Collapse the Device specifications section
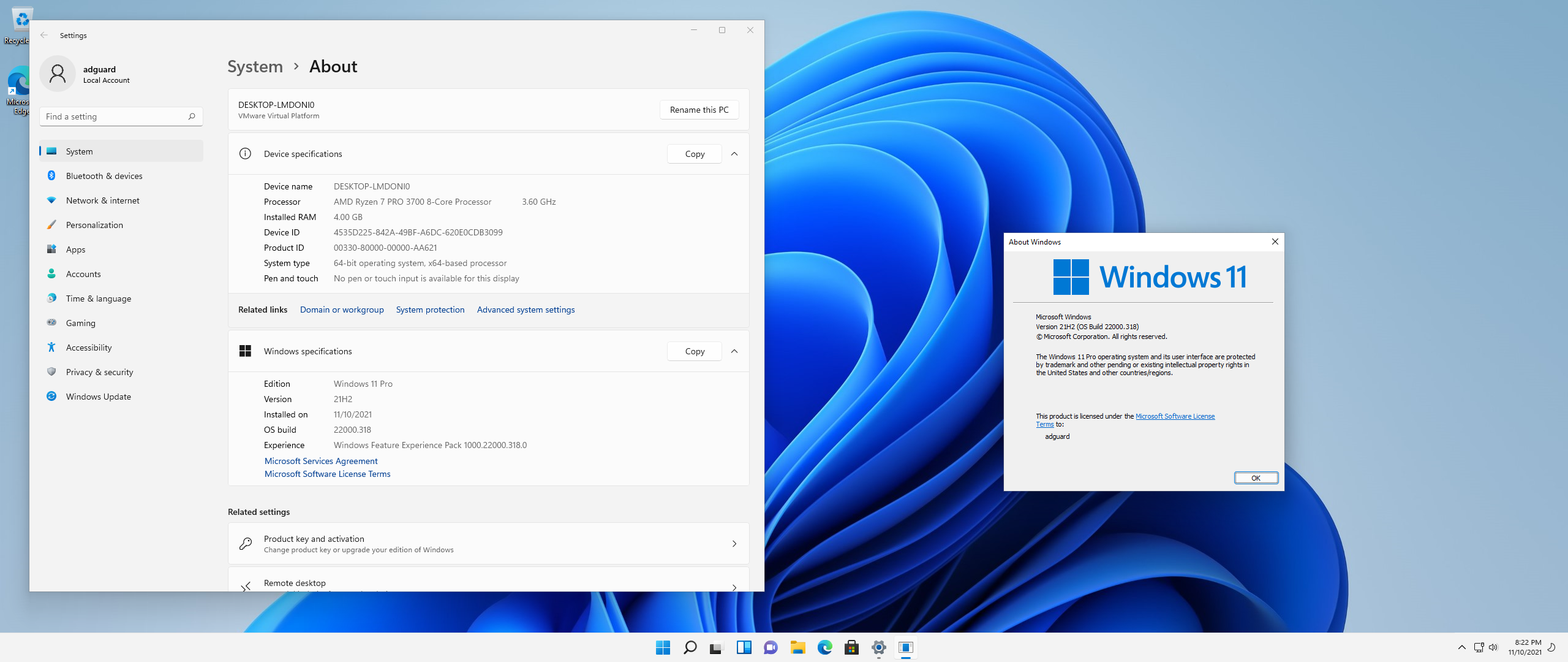 point(734,154)
